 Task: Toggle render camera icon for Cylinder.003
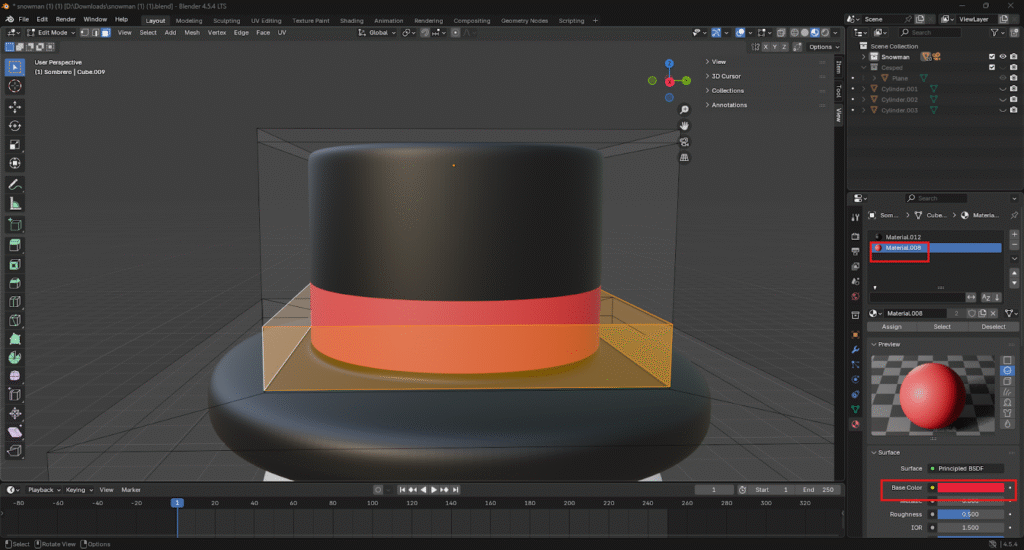(1013, 110)
